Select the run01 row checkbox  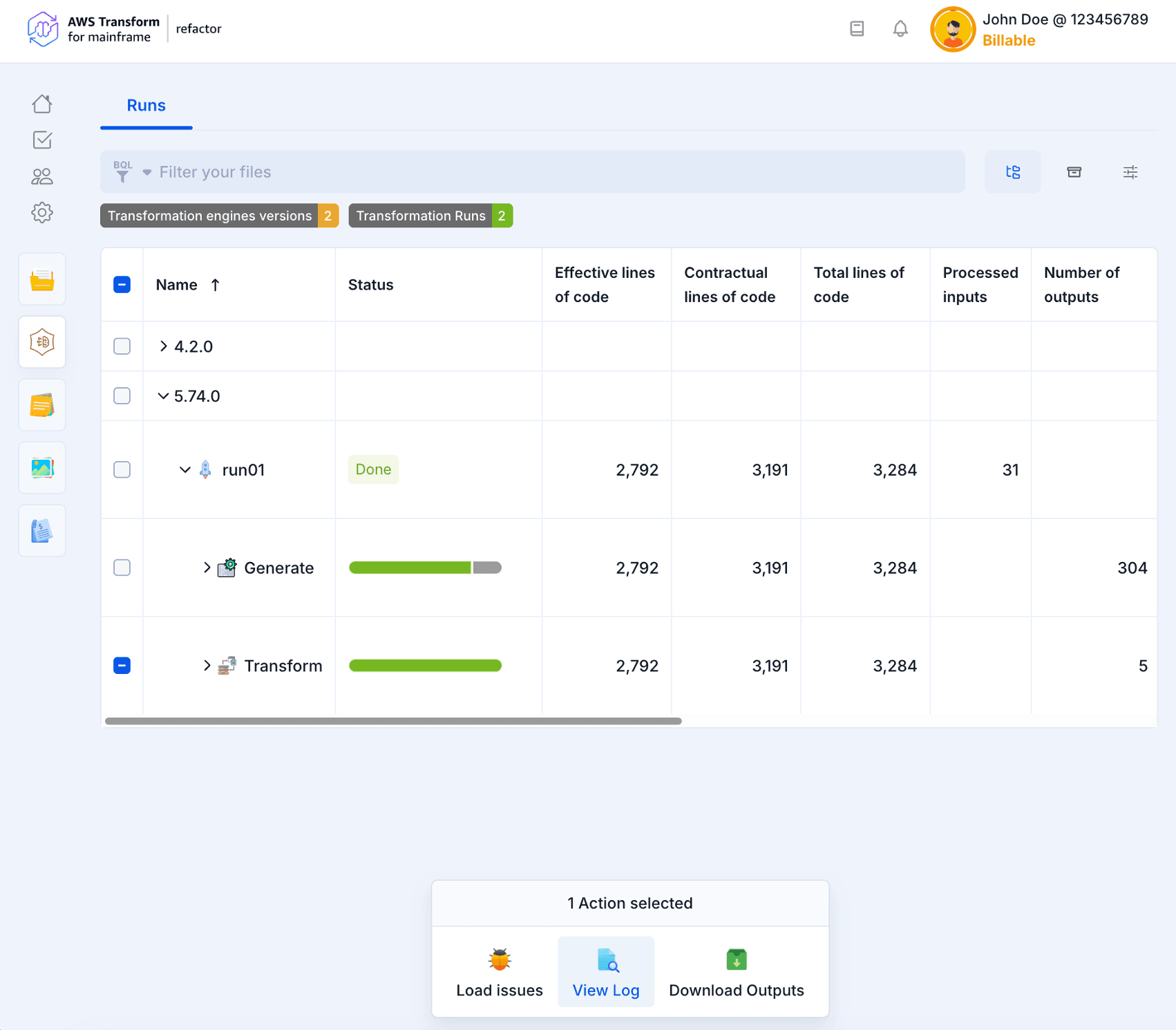[122, 470]
